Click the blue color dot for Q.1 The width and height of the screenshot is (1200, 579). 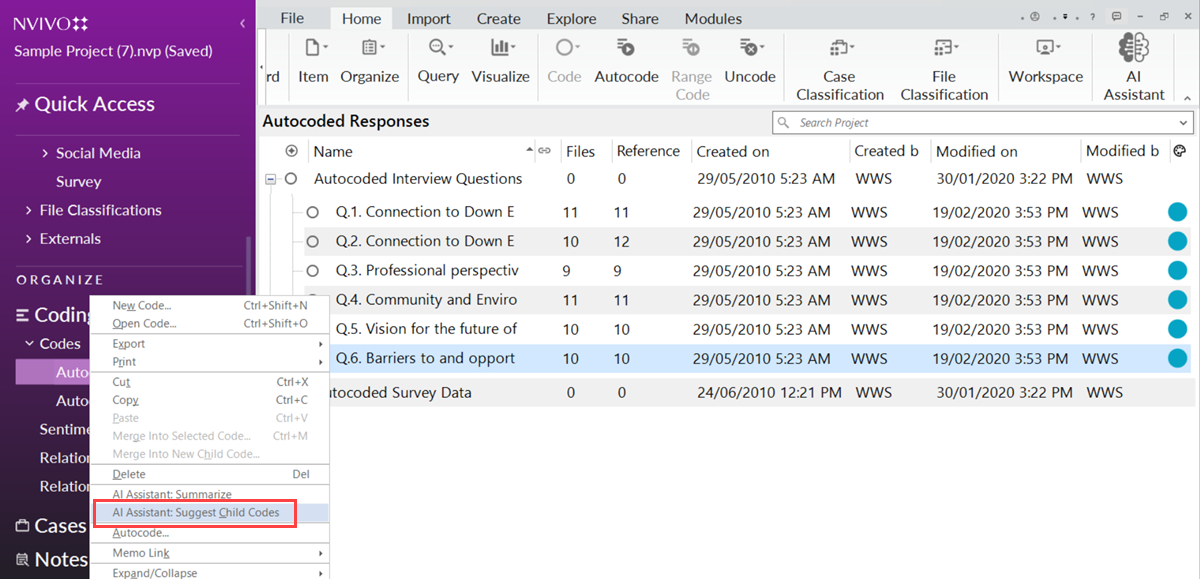tap(1177, 213)
